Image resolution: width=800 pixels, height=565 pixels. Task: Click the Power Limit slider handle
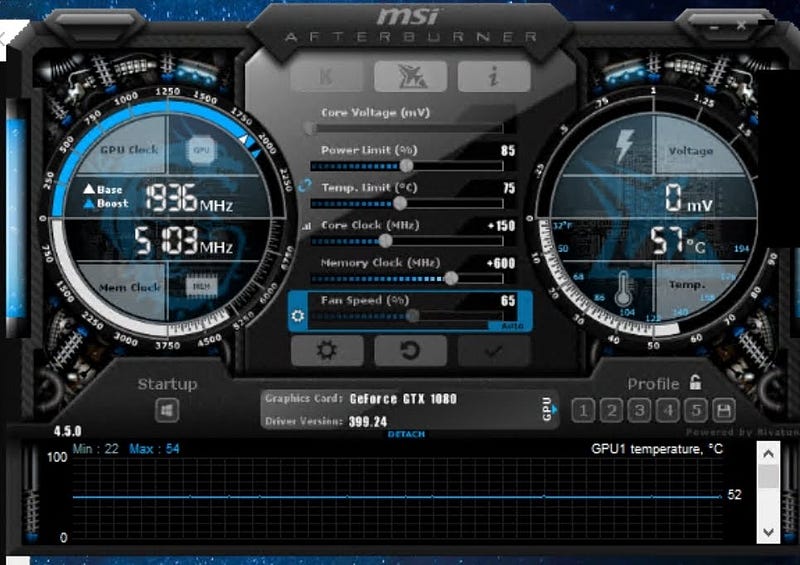[406, 165]
